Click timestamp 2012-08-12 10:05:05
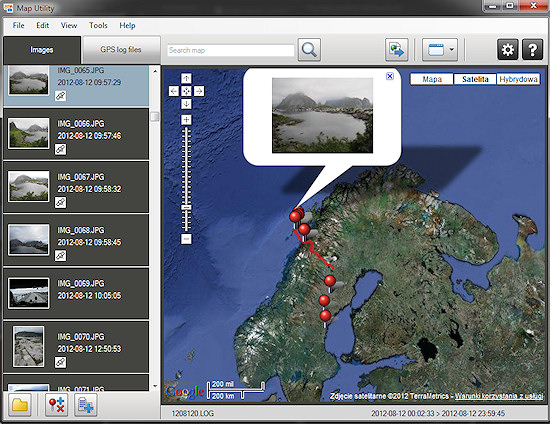The height and width of the screenshot is (424, 550). tap(89, 296)
